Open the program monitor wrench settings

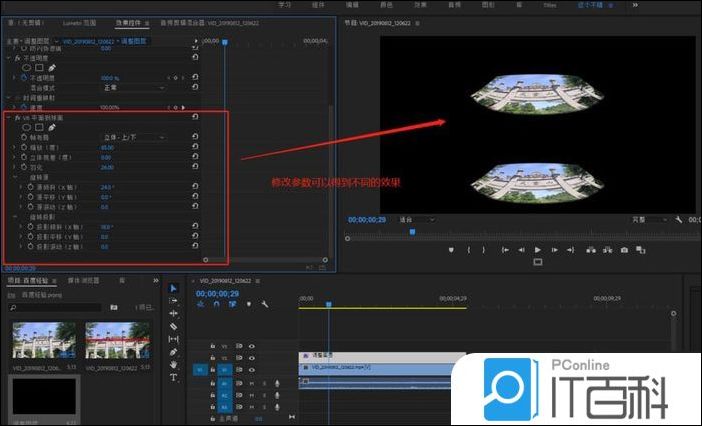tap(678, 219)
